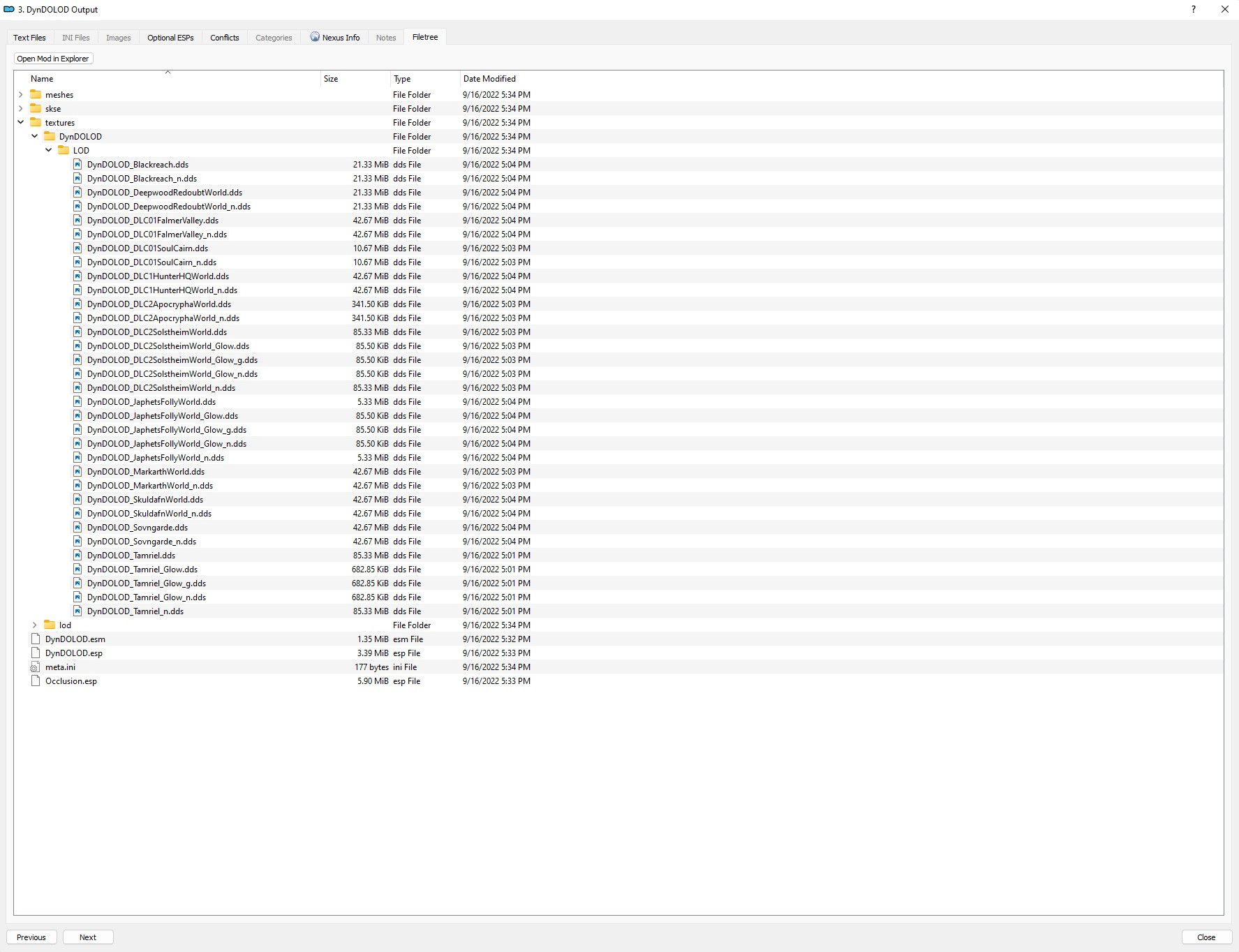Open the Images tab
1239x952 pixels.
119,38
